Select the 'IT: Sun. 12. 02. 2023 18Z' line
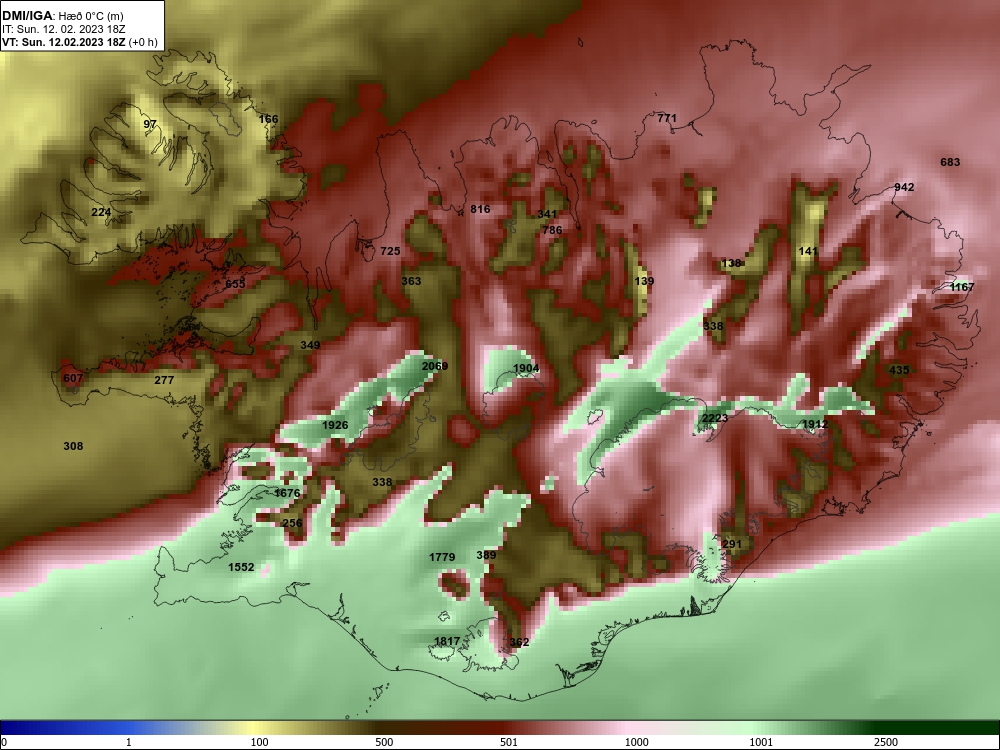 62,29
